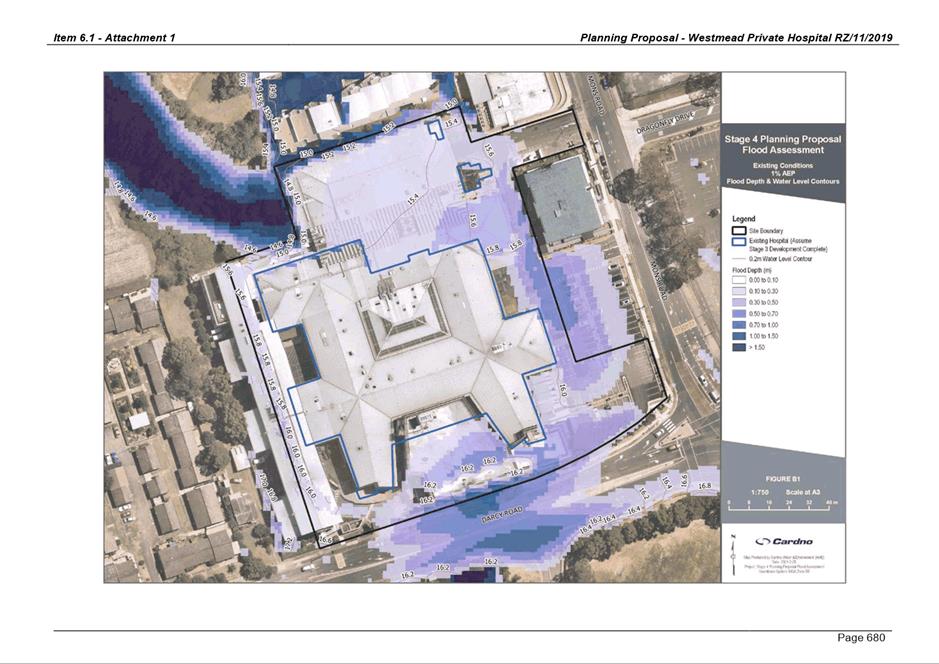Click the '1:750' scale ratio

[x=760, y=492]
